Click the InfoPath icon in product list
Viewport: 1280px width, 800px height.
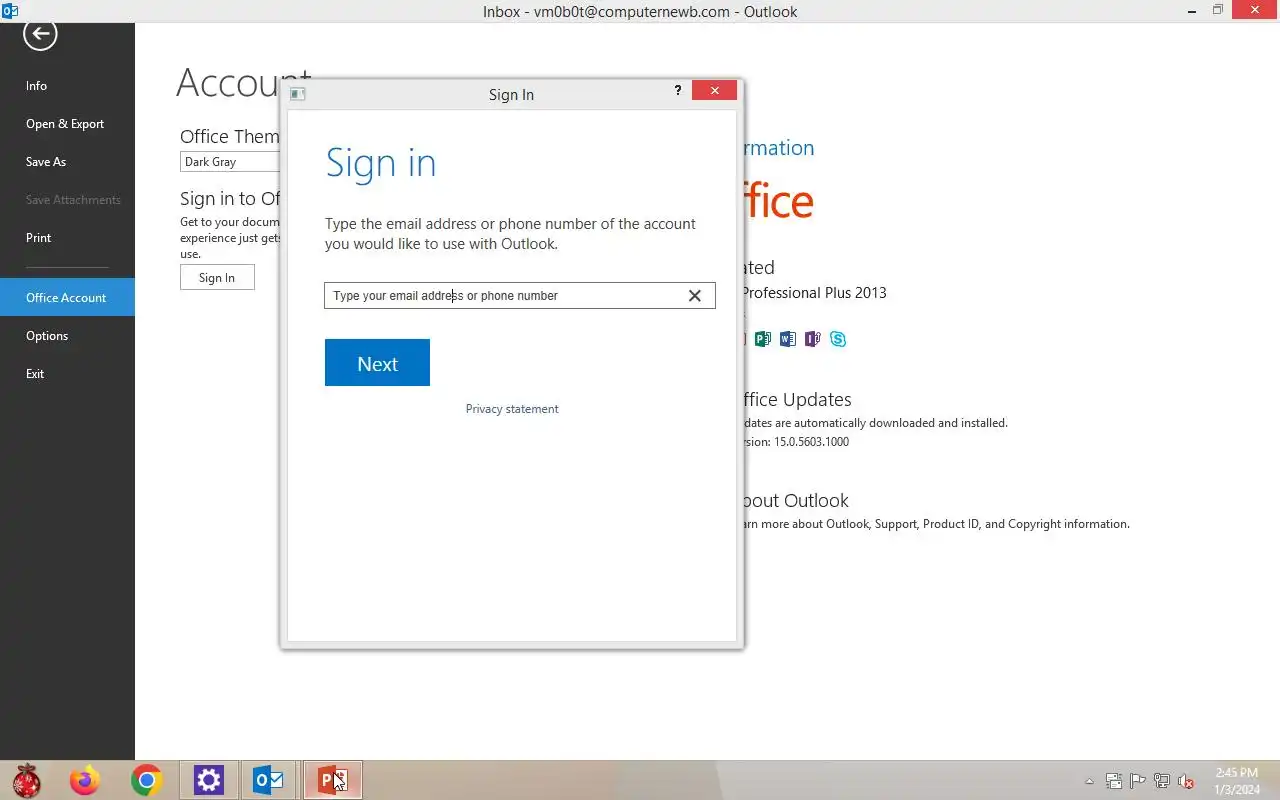coord(813,339)
